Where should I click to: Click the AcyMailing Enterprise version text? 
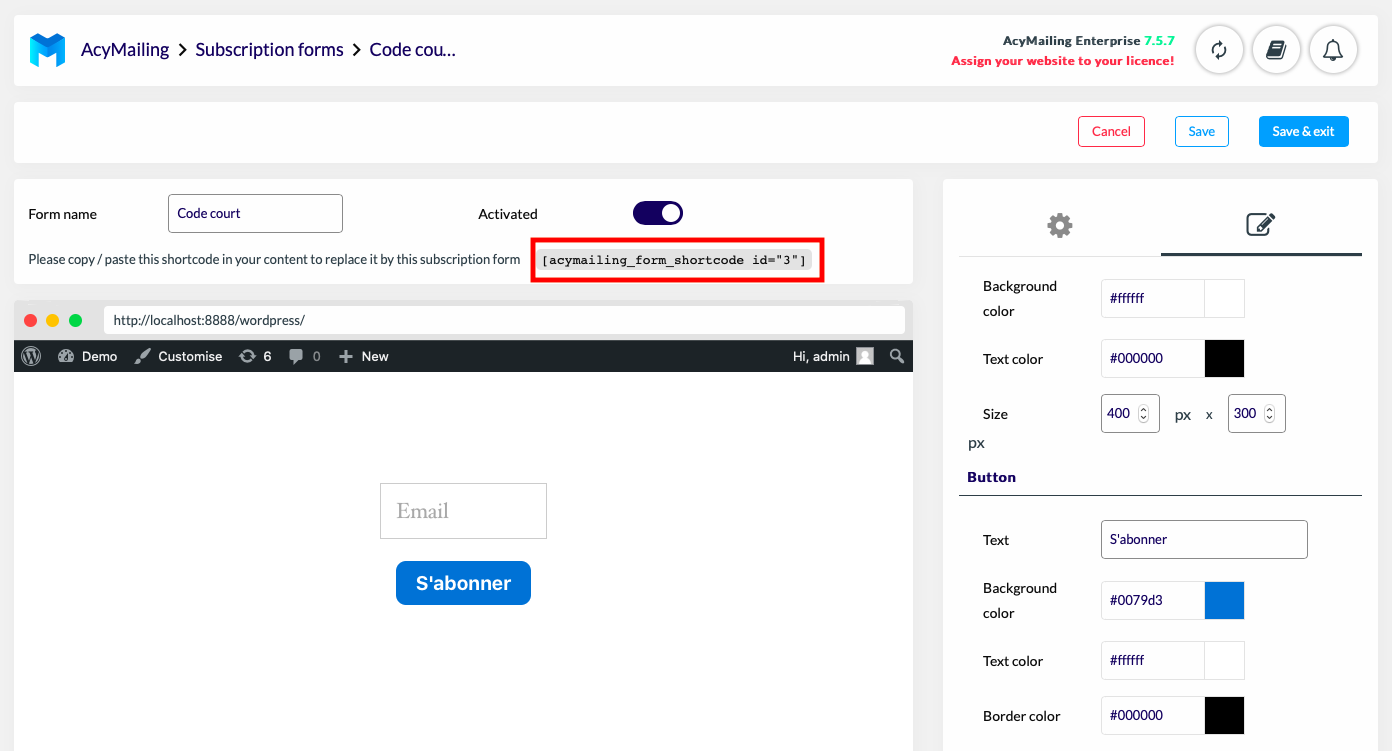(1088, 41)
